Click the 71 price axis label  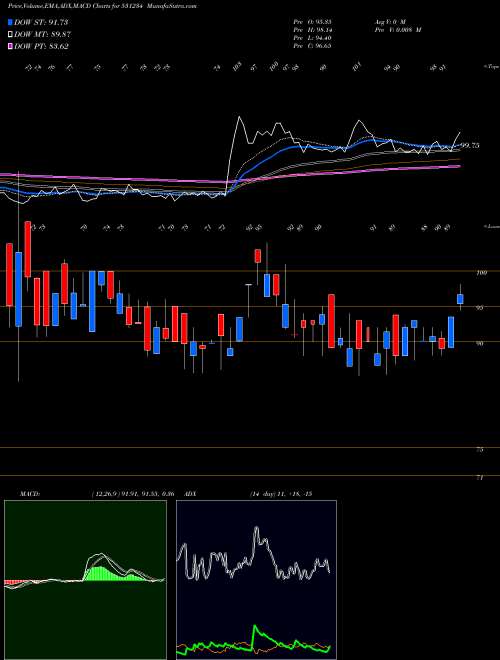(x=480, y=478)
